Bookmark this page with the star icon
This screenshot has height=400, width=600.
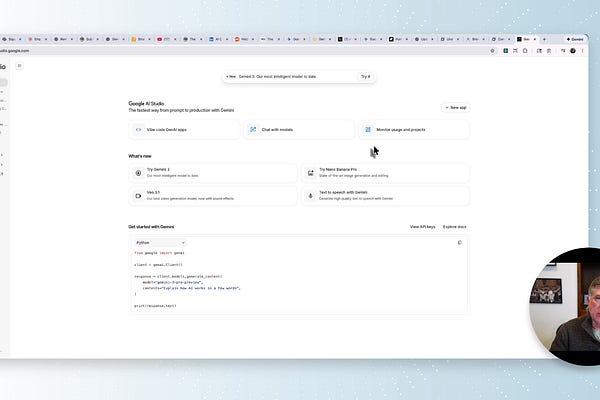[x=492, y=51]
